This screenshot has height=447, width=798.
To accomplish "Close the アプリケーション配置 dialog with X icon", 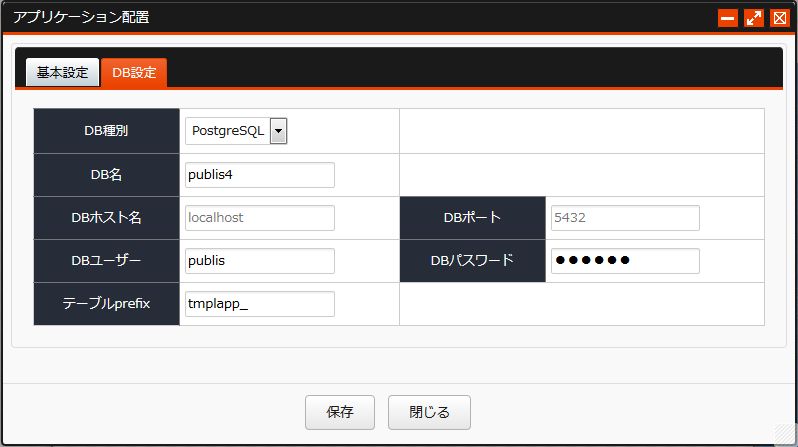I will click(780, 18).
